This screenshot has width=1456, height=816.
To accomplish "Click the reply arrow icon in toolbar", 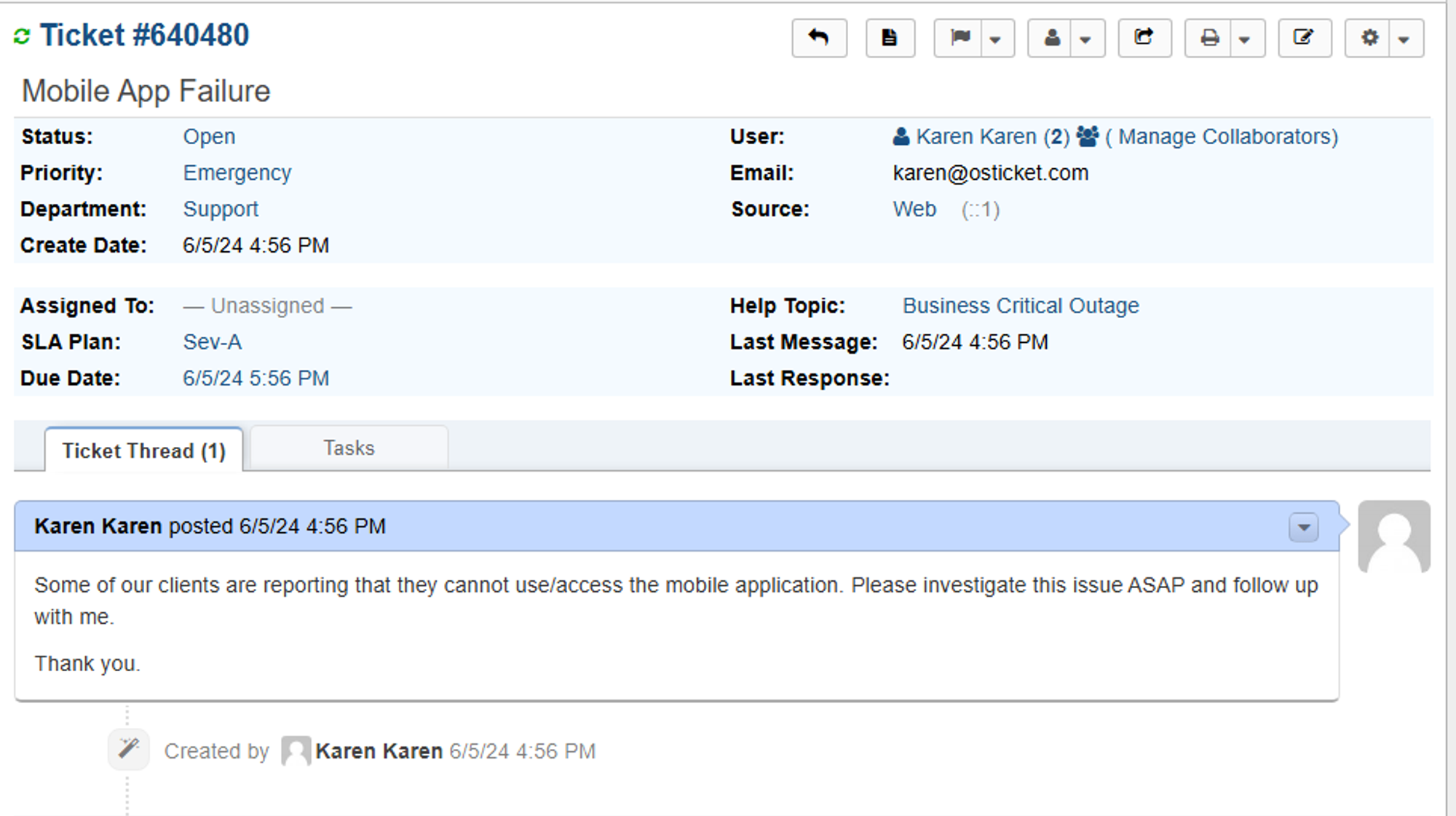I will click(819, 38).
